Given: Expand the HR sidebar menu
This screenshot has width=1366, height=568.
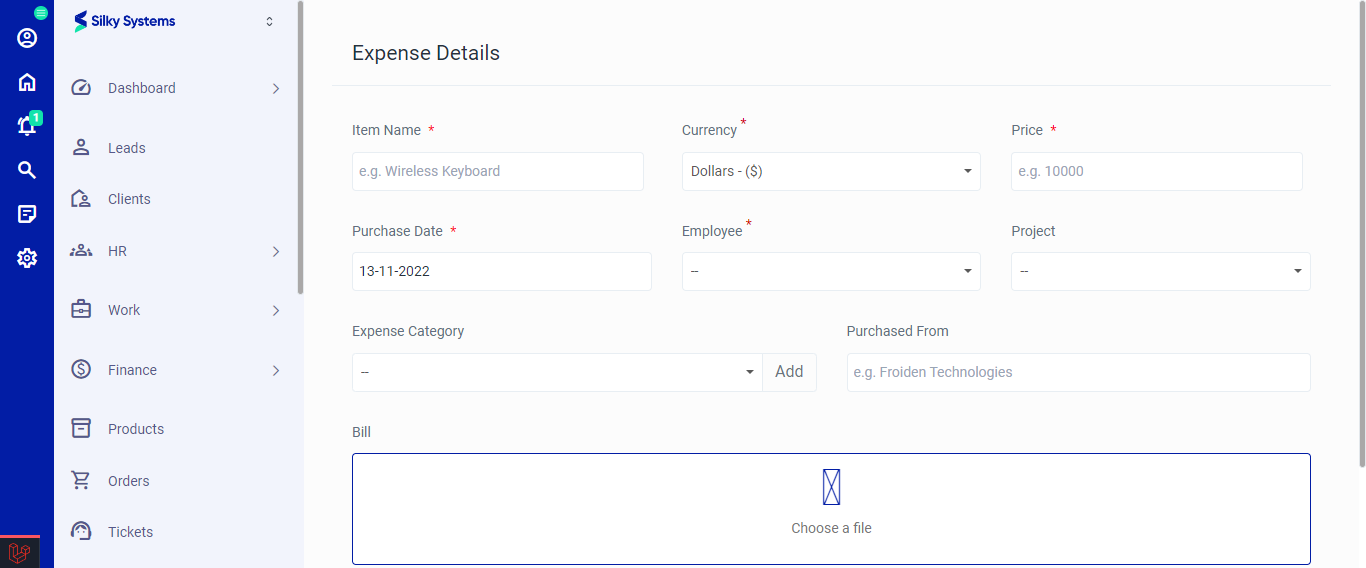Looking at the screenshot, I should tap(175, 251).
